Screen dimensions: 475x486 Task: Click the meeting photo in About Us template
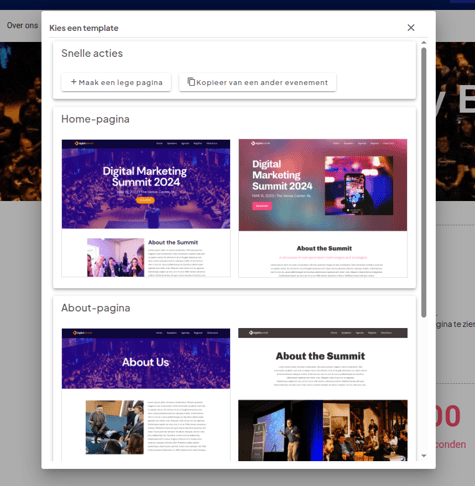click(x=115, y=427)
